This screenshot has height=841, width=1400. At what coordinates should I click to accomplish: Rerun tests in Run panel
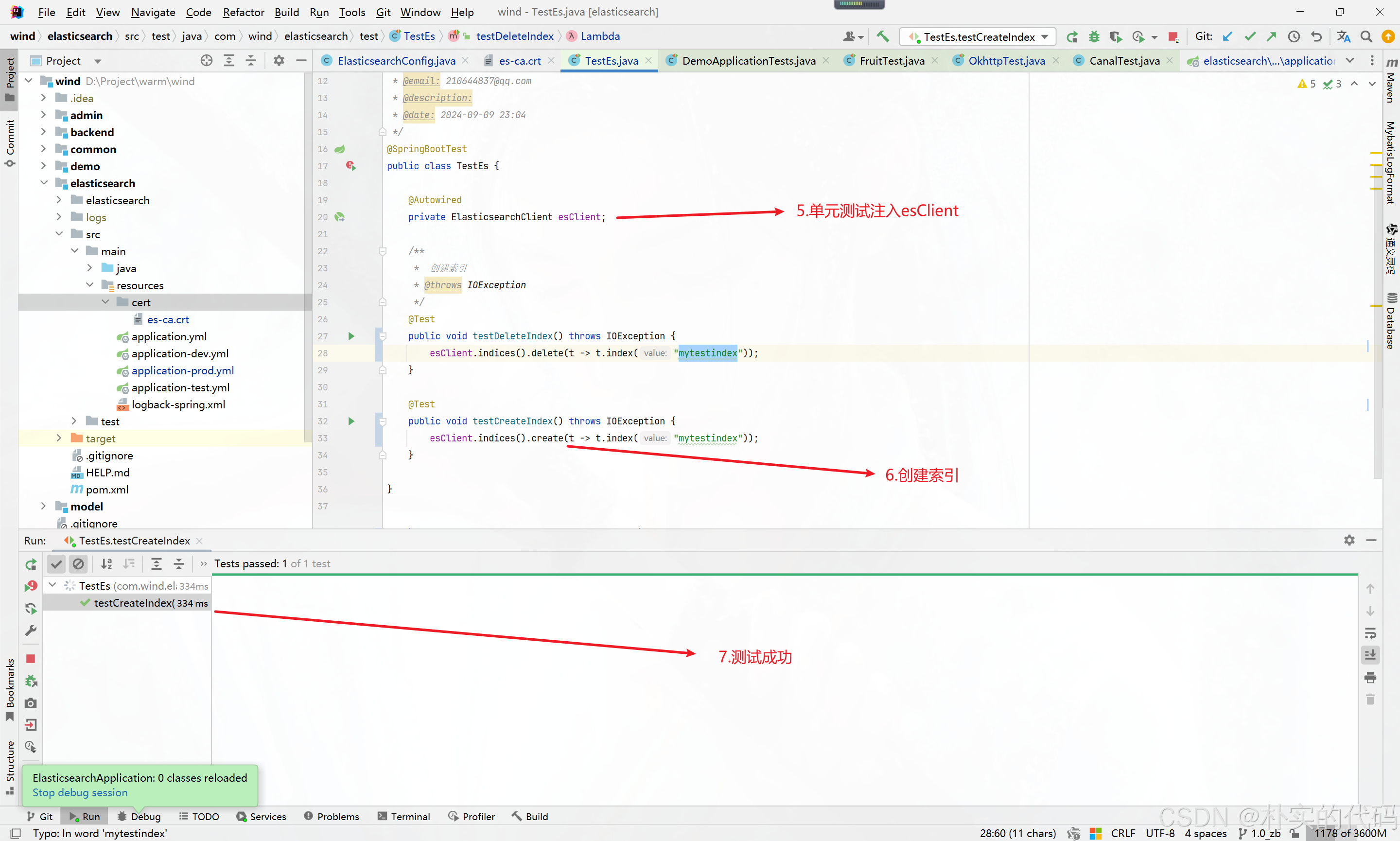(31, 564)
